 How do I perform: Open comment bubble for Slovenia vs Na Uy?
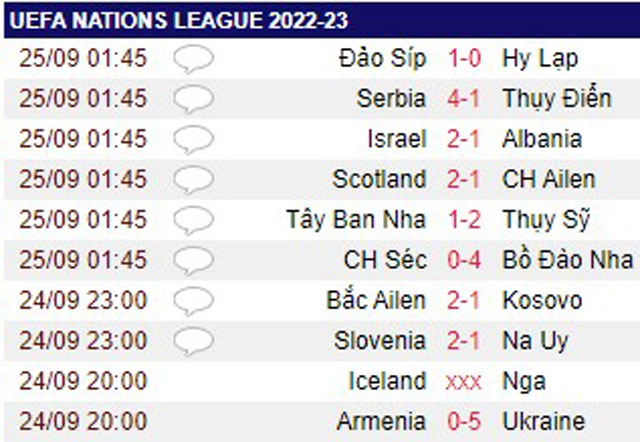pos(193,342)
